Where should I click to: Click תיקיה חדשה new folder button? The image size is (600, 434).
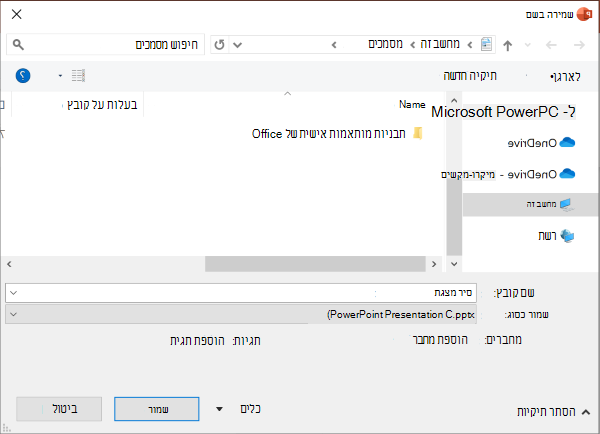[x=470, y=75]
